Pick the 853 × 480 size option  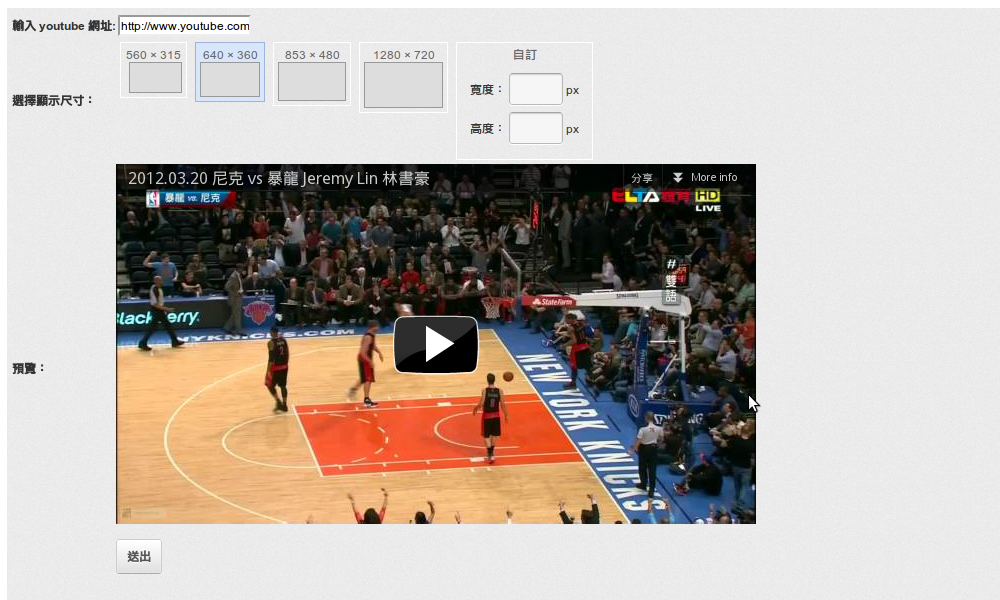tap(312, 74)
